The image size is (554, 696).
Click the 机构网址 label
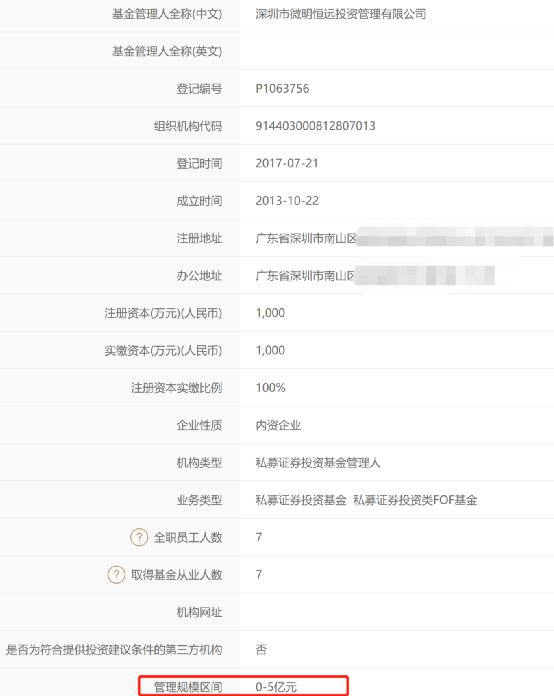199,612
